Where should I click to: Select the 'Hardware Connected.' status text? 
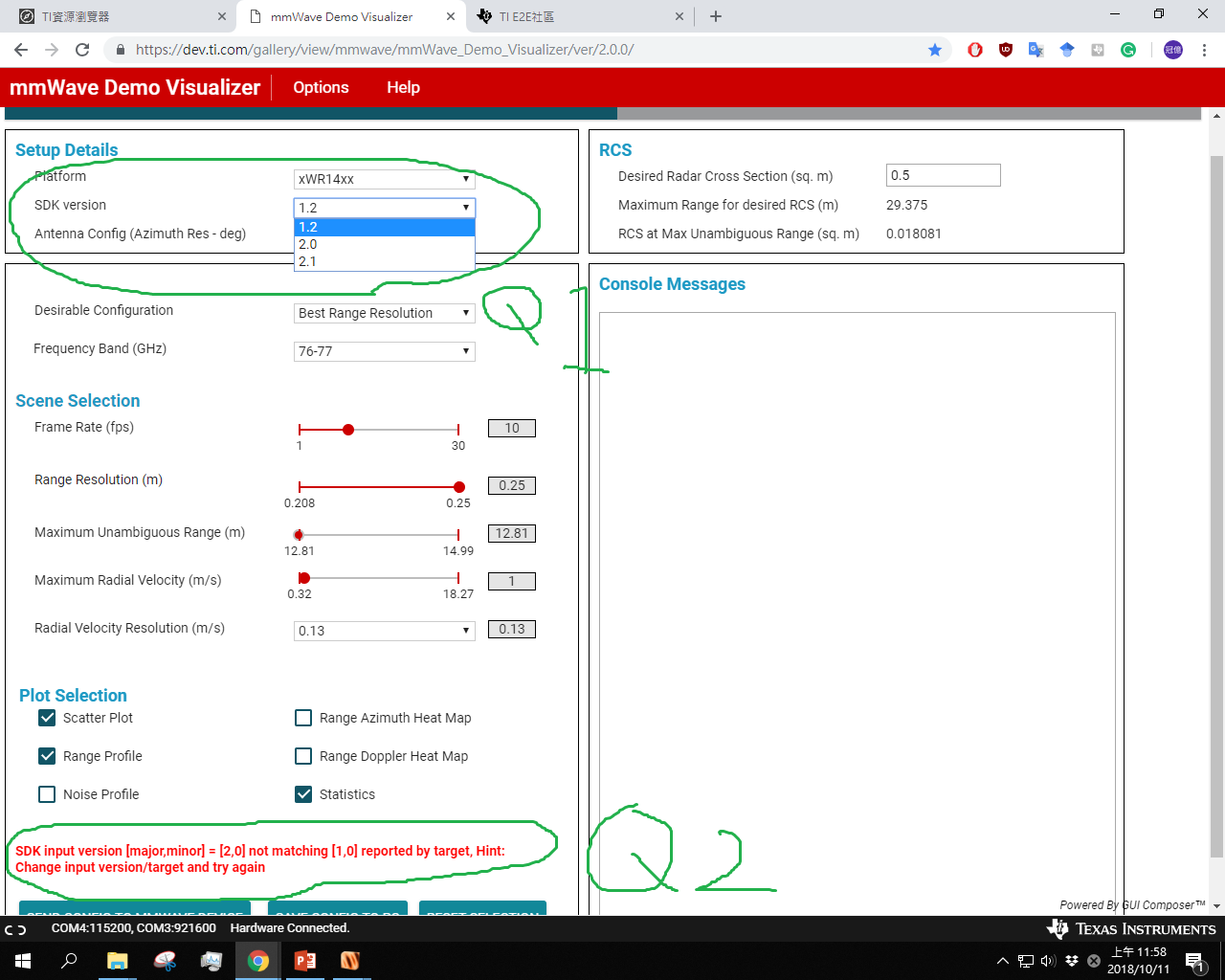click(x=290, y=928)
